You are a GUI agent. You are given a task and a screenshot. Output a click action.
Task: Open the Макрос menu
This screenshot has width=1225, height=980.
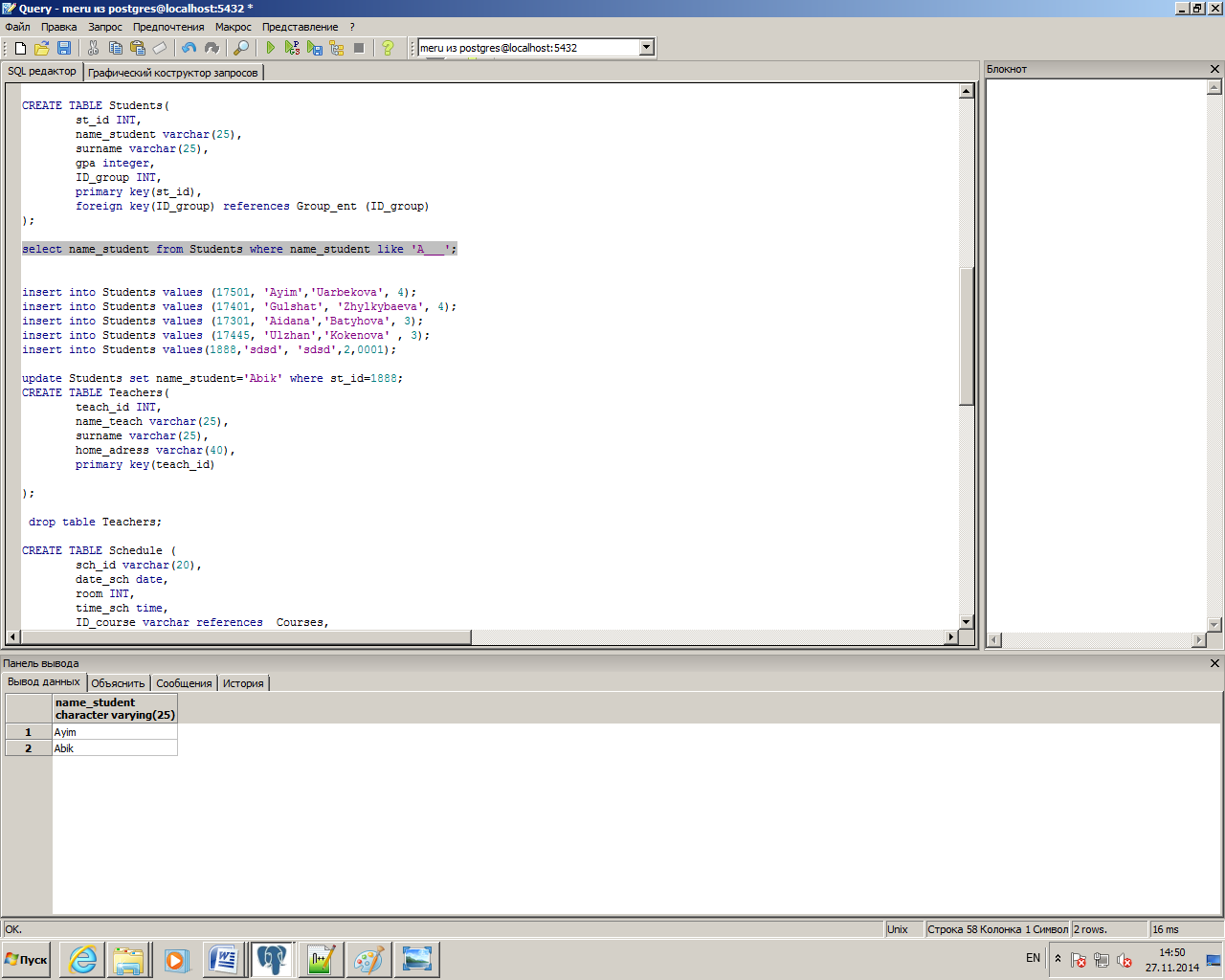click(234, 27)
